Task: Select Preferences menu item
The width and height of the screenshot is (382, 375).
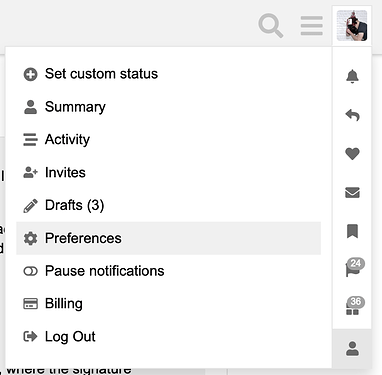Action: [169, 238]
